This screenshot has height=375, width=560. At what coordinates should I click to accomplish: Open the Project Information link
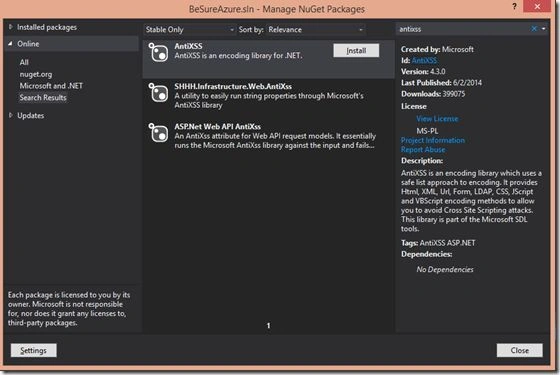432,140
